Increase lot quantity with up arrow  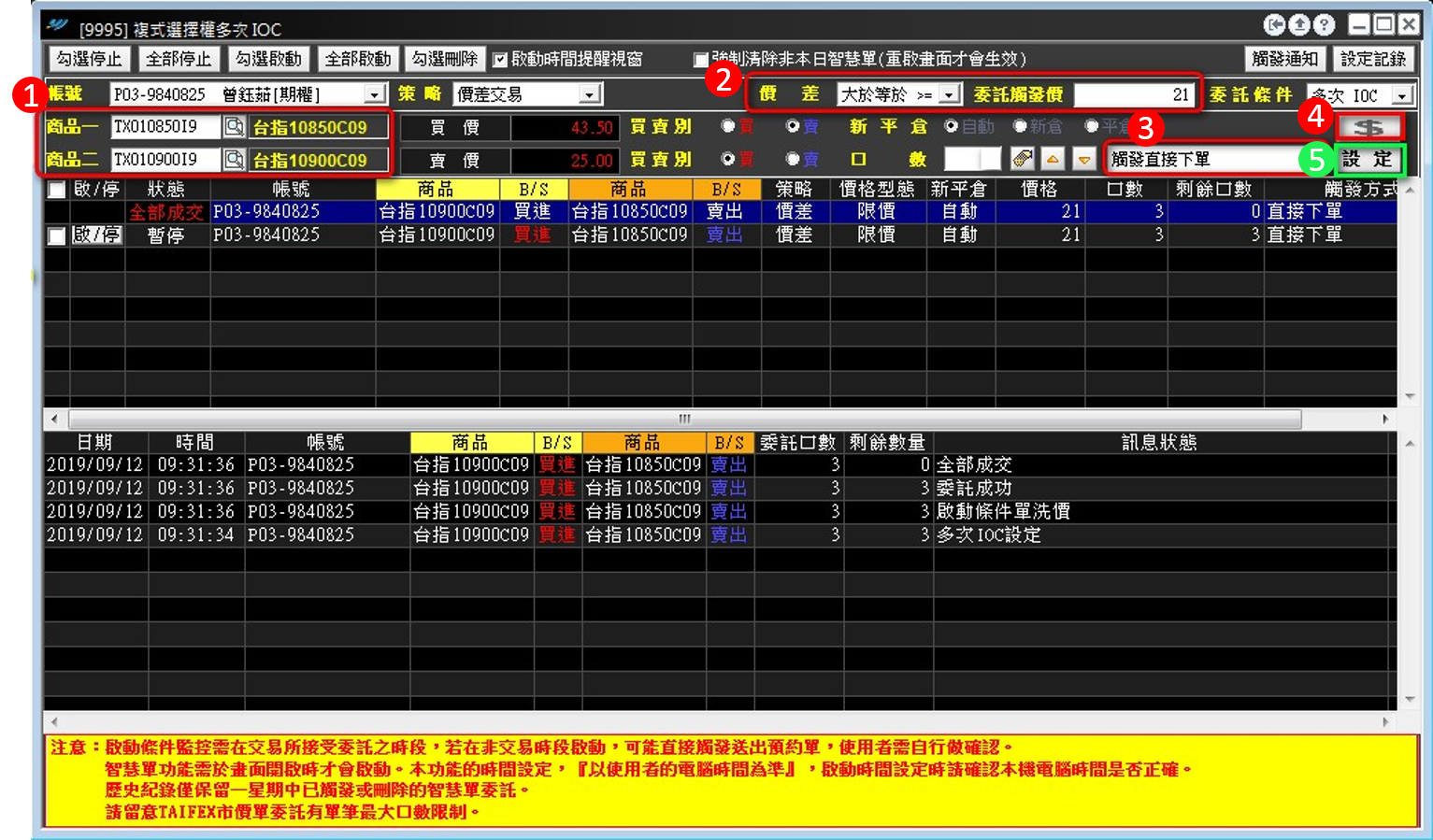coord(1053,160)
